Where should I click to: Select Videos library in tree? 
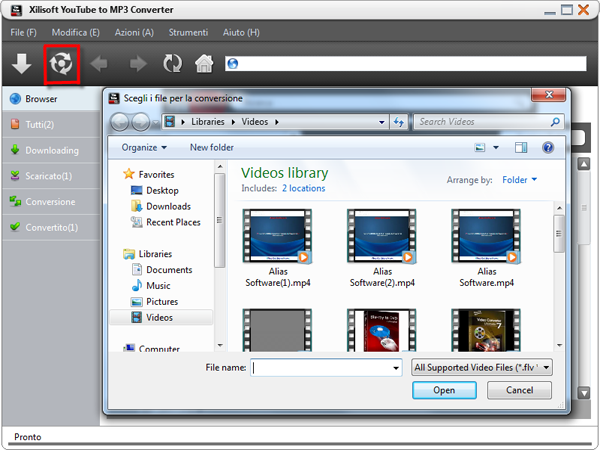[159, 318]
